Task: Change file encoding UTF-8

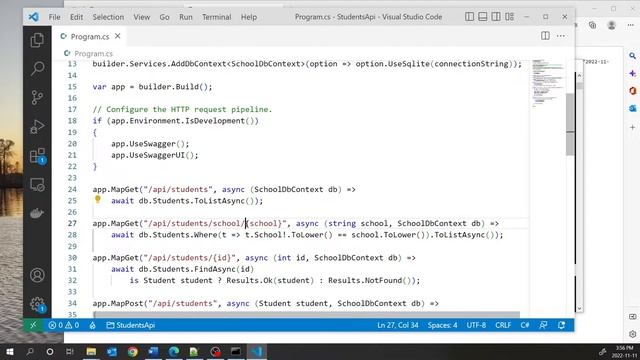Action: click(476, 325)
